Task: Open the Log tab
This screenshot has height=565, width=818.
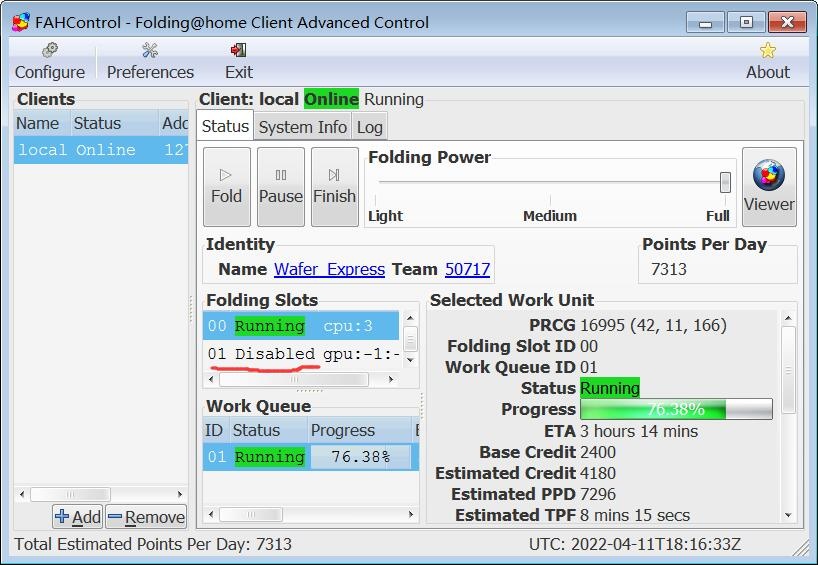Action: (x=369, y=127)
